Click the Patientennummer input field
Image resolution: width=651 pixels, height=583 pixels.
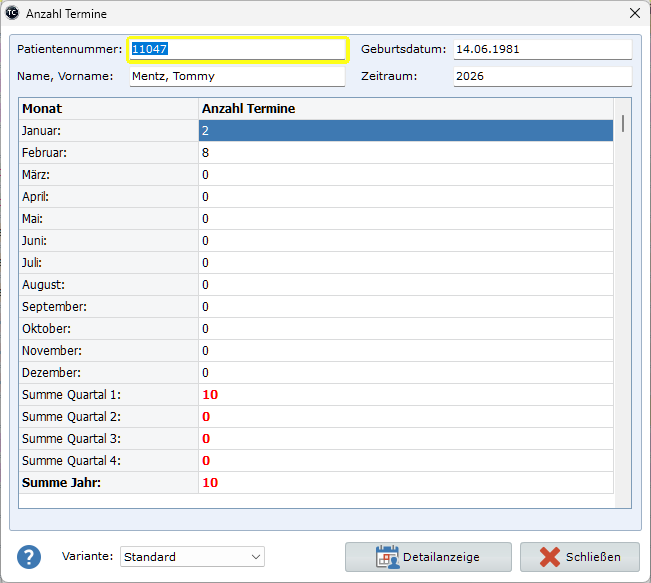click(237, 49)
